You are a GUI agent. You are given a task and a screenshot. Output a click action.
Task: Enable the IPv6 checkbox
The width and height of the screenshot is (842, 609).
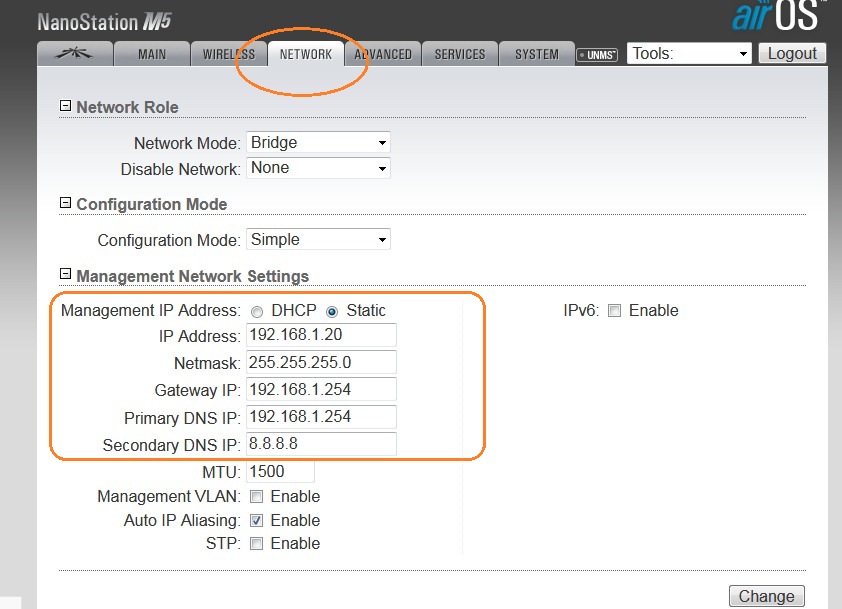pos(614,311)
